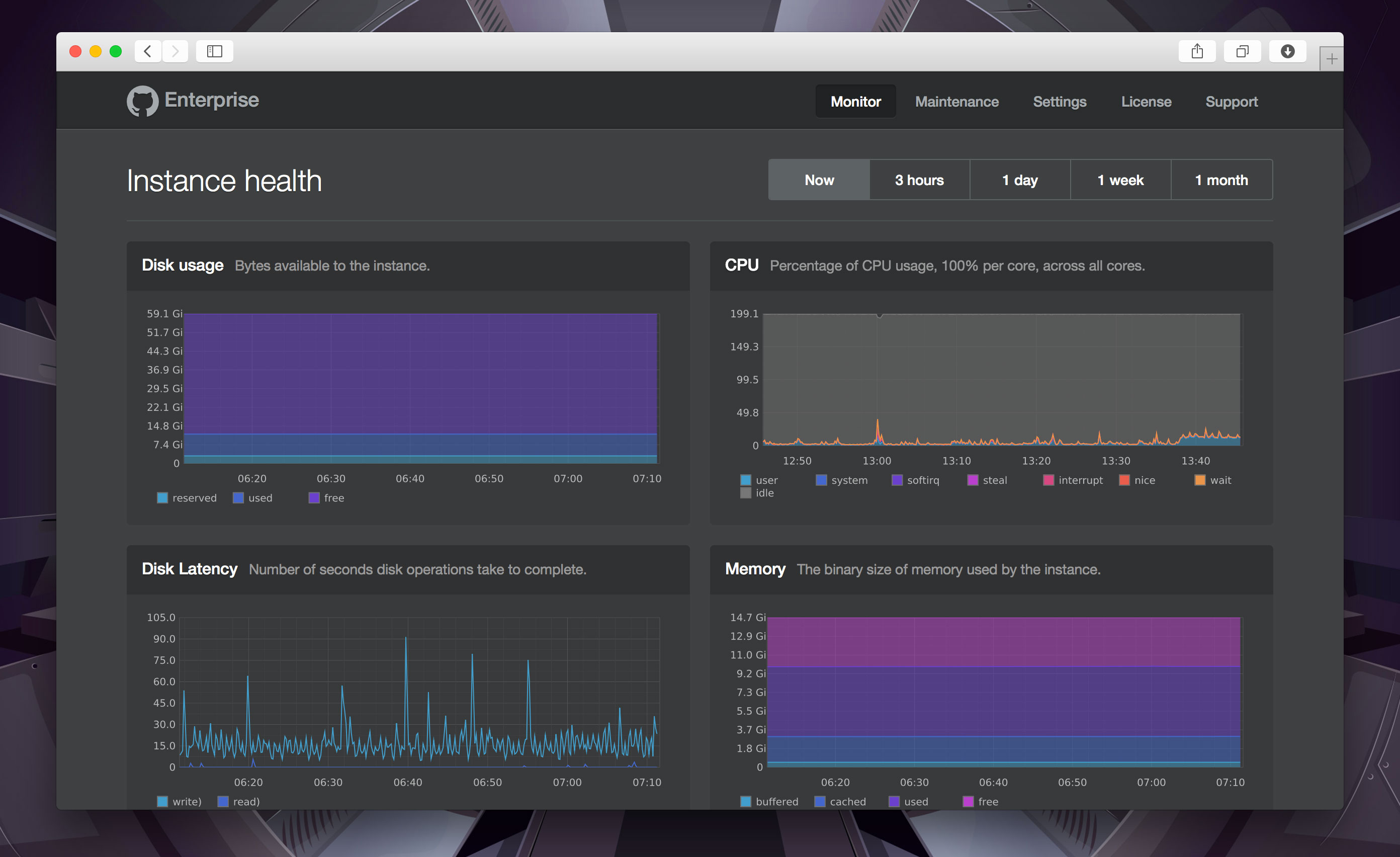Switch to 3 hours time range
This screenshot has width=1400, height=857.
919,180
